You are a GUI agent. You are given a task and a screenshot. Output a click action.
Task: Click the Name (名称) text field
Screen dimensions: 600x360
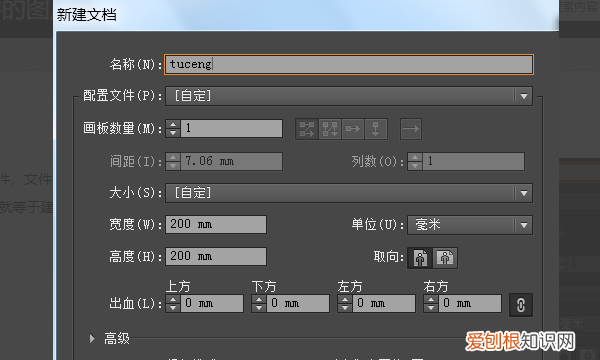(x=349, y=64)
